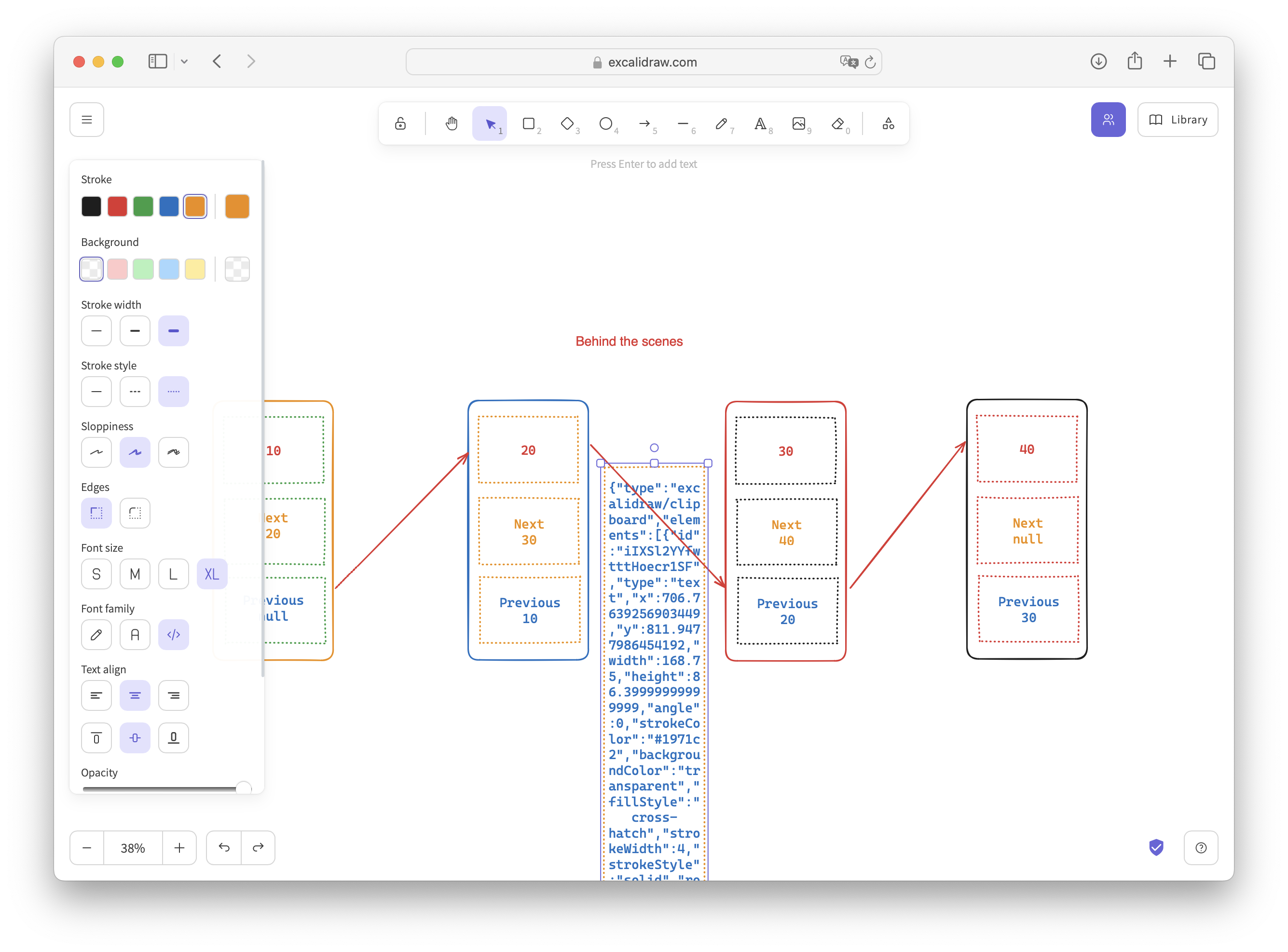Choose the Insert Image tool
Image resolution: width=1288 pixels, height=952 pixels.
800,123
